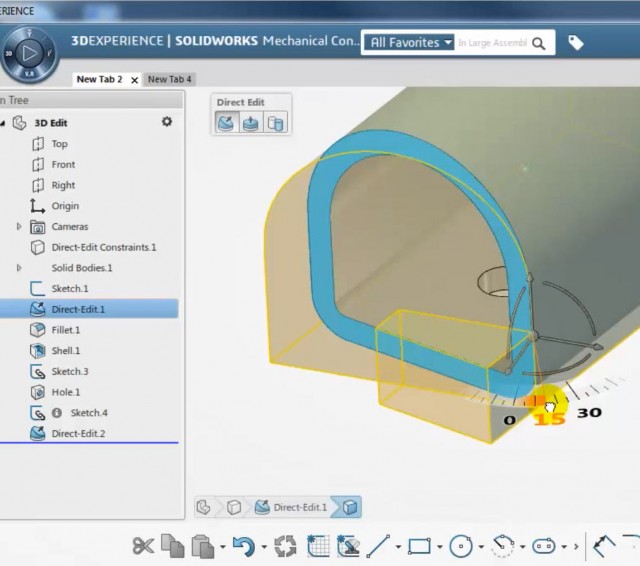The height and width of the screenshot is (566, 640).
Task: Click the search box in the top bar
Action: pyautogui.click(x=492, y=42)
